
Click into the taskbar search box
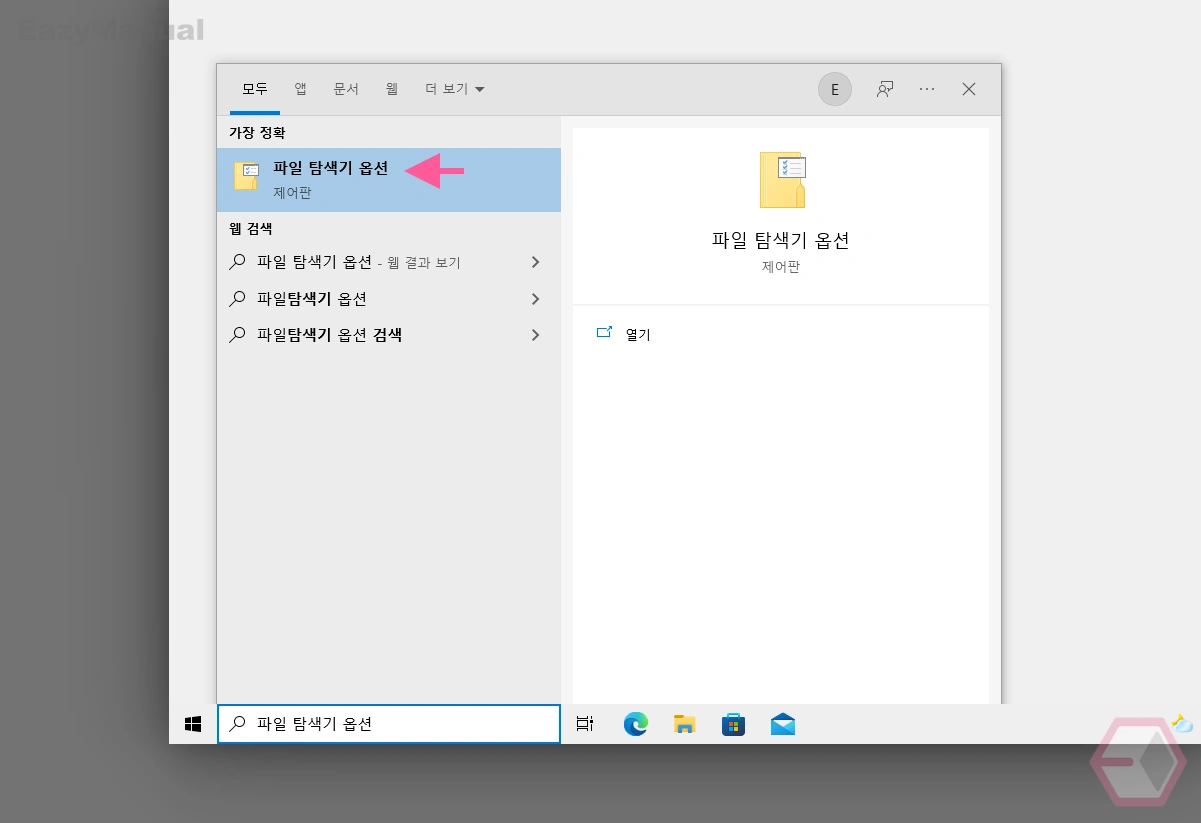click(389, 724)
